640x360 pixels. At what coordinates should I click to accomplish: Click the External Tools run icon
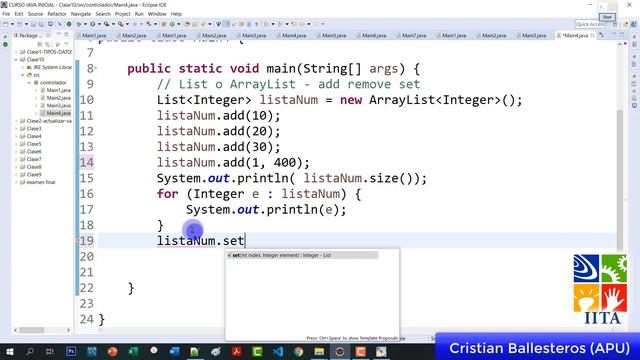120,24
